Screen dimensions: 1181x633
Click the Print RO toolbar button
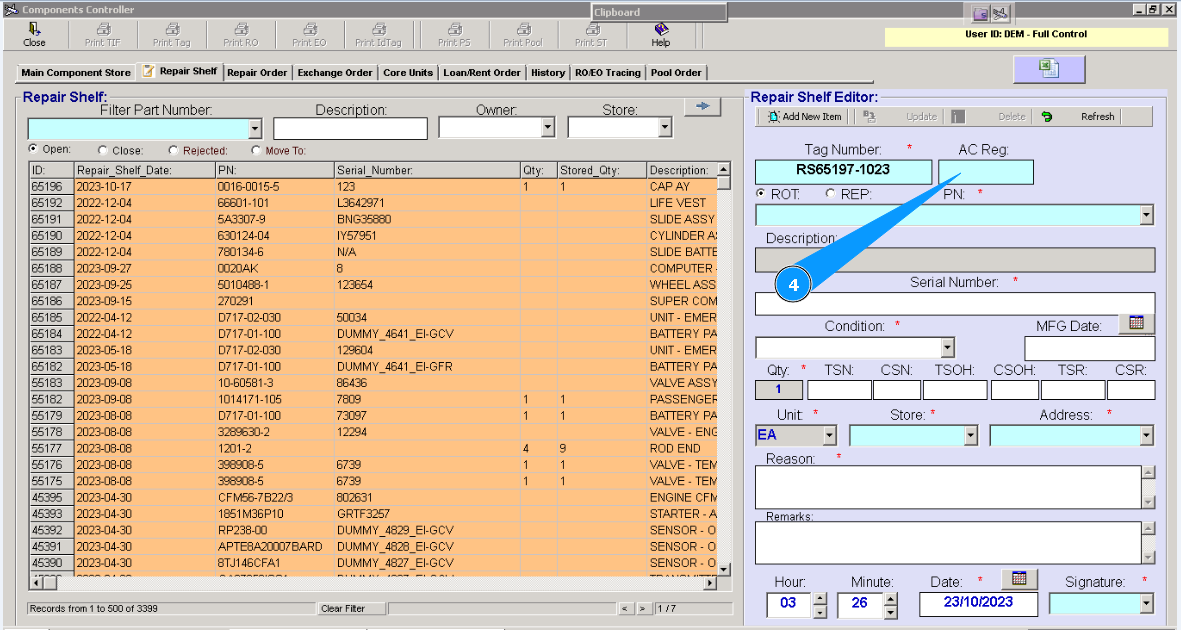coord(240,35)
